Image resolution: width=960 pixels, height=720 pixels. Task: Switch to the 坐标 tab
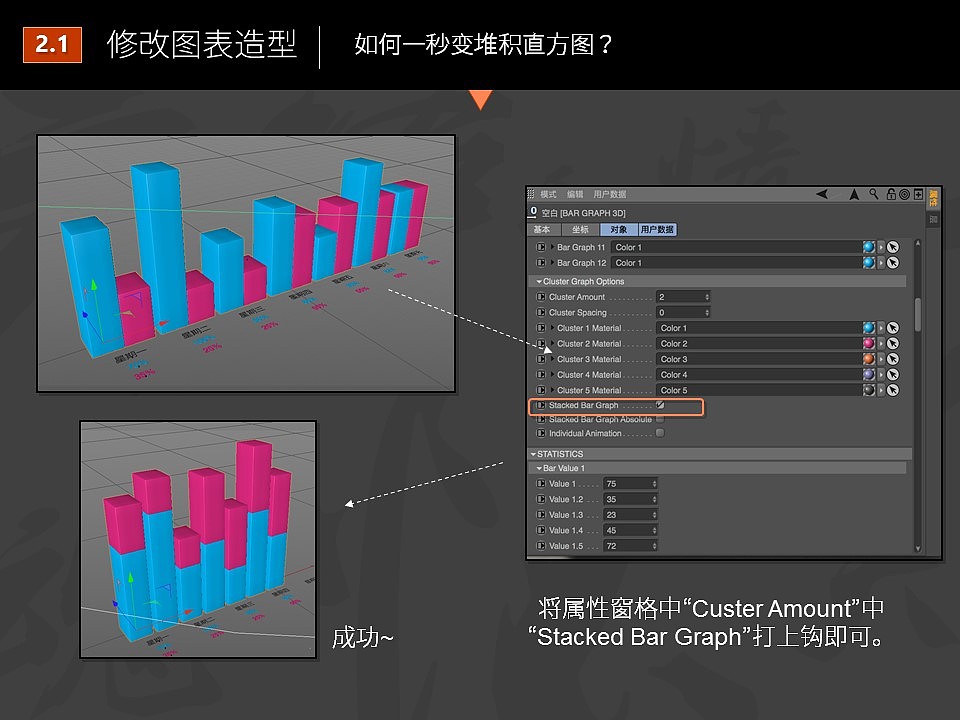(580, 230)
